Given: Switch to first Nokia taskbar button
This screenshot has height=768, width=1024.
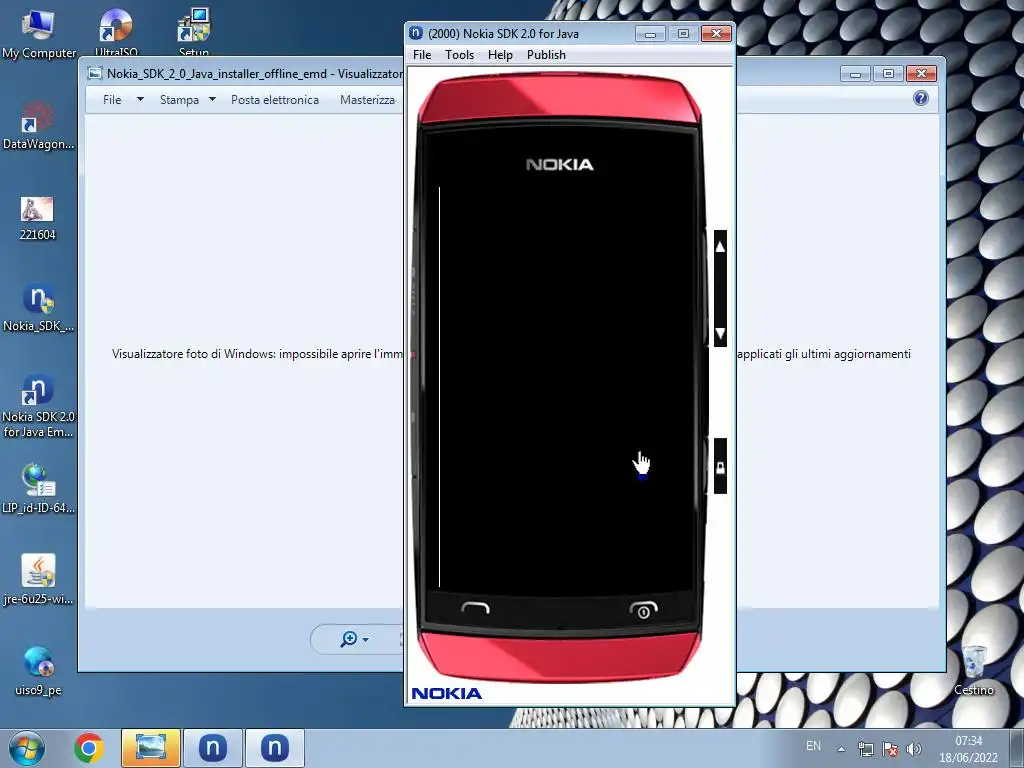Looking at the screenshot, I should click(213, 748).
